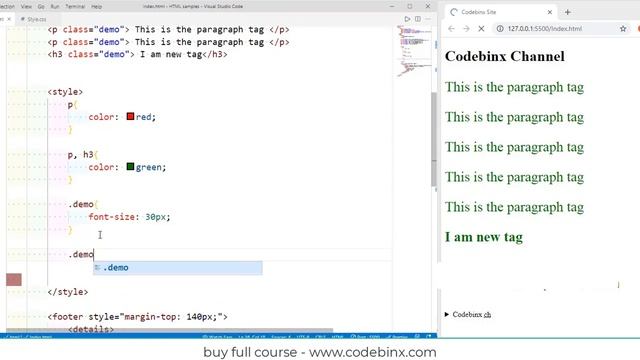Click the Port 5500 Live Server status item
This screenshot has width=640, height=360.
[x=365, y=337]
